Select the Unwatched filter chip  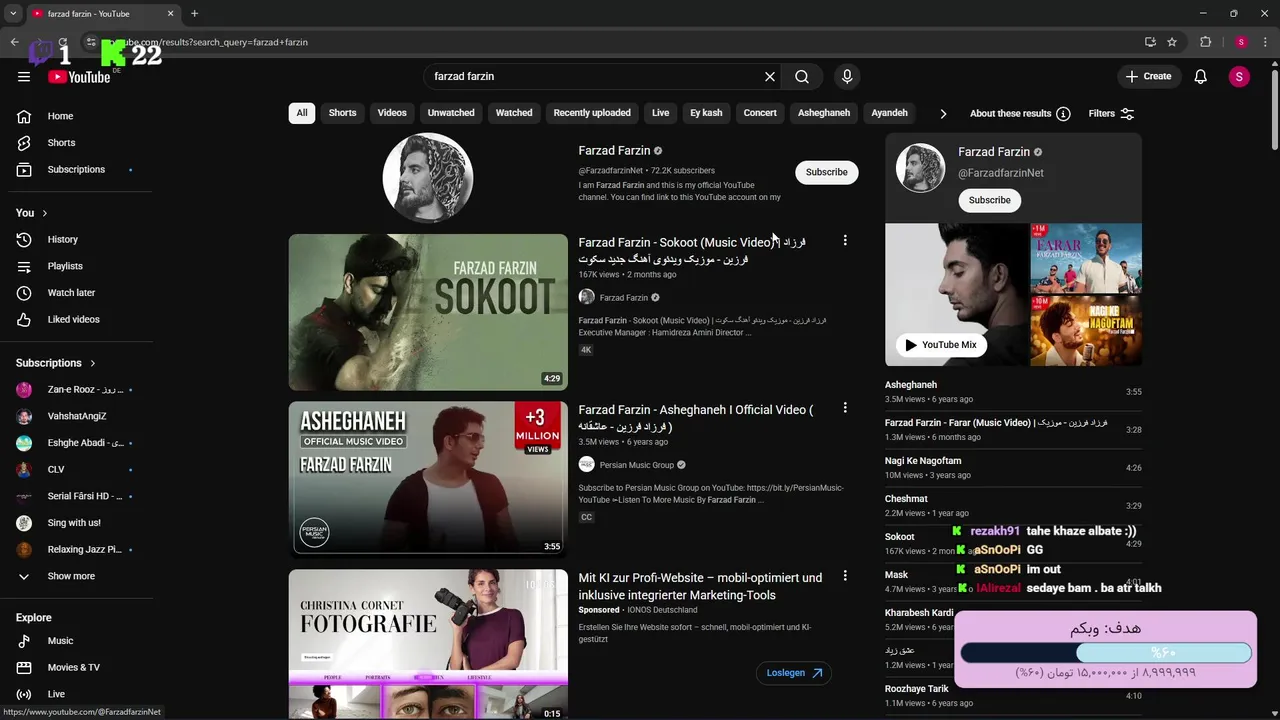click(451, 113)
